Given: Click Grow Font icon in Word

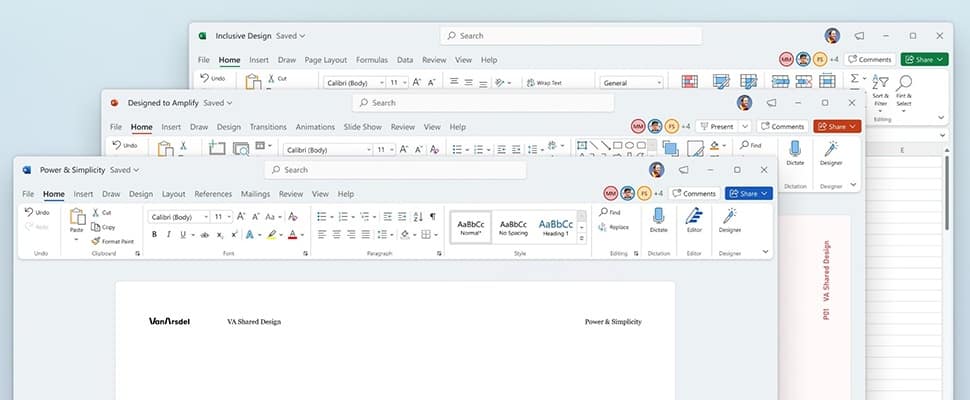Looking at the screenshot, I should 241,216.
